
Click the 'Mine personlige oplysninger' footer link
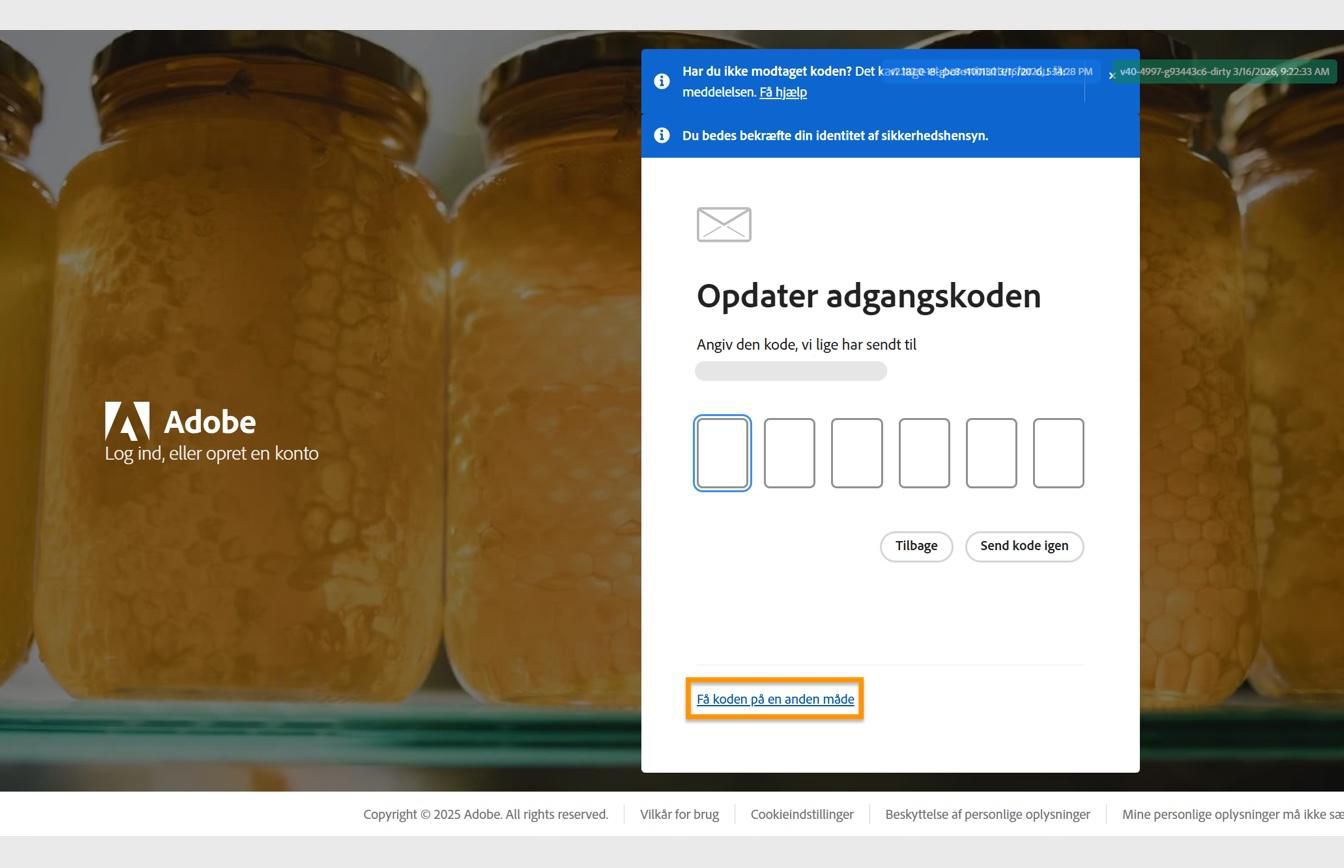click(1230, 813)
